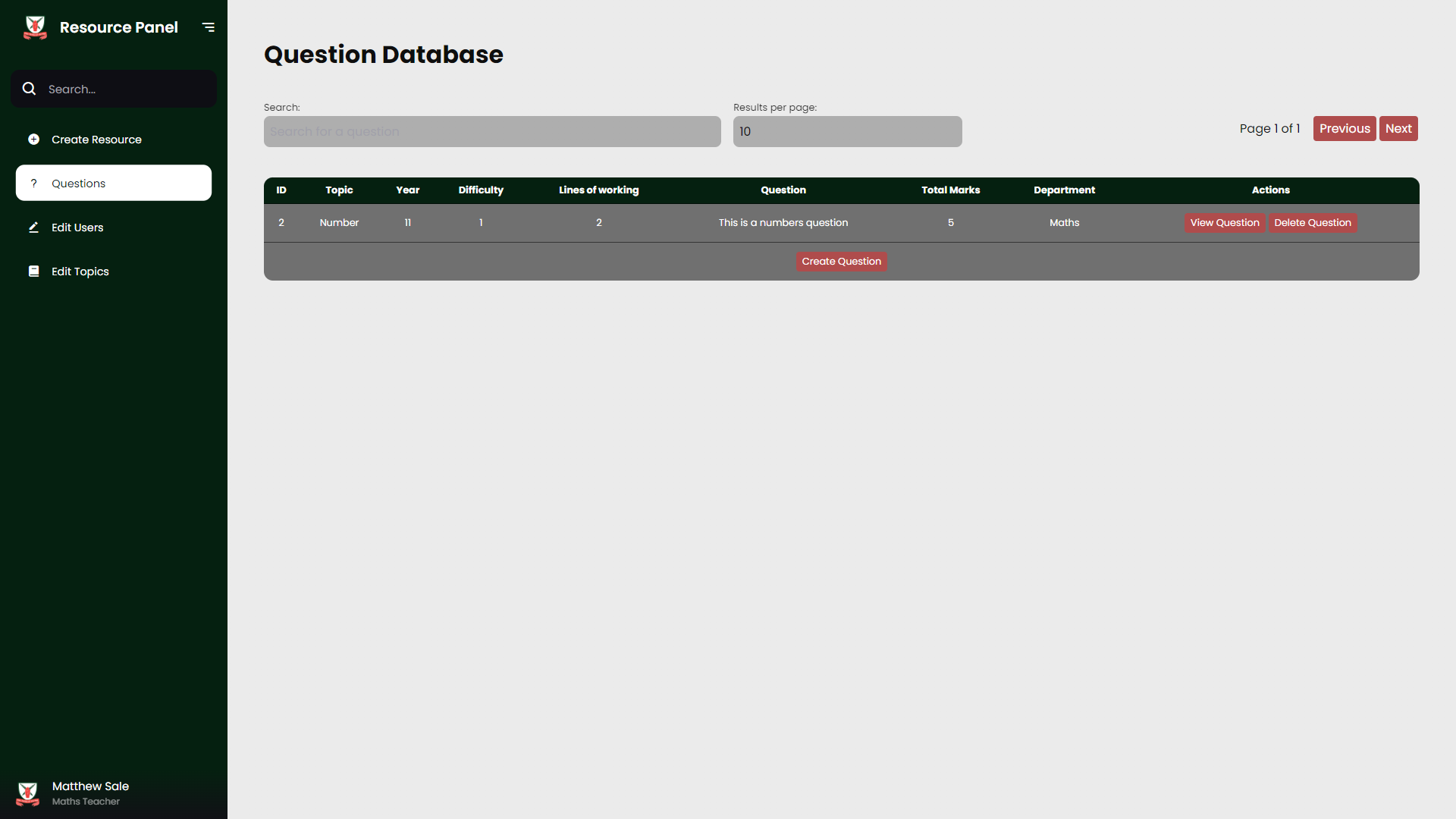
Task: Click the Results per page field
Action: (x=847, y=132)
